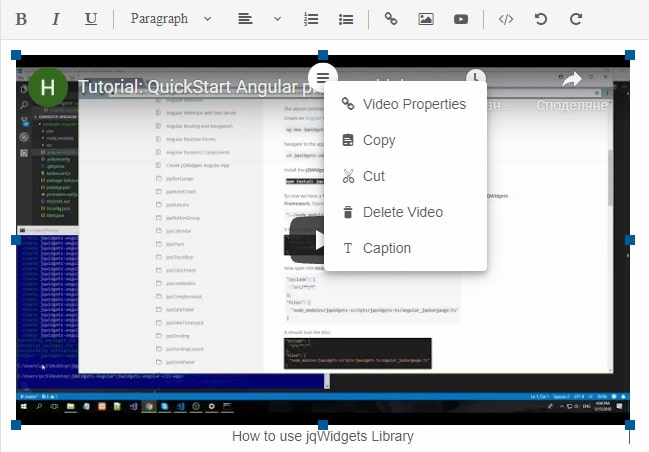Redo the last action
The image size is (649, 452).
coord(575,19)
